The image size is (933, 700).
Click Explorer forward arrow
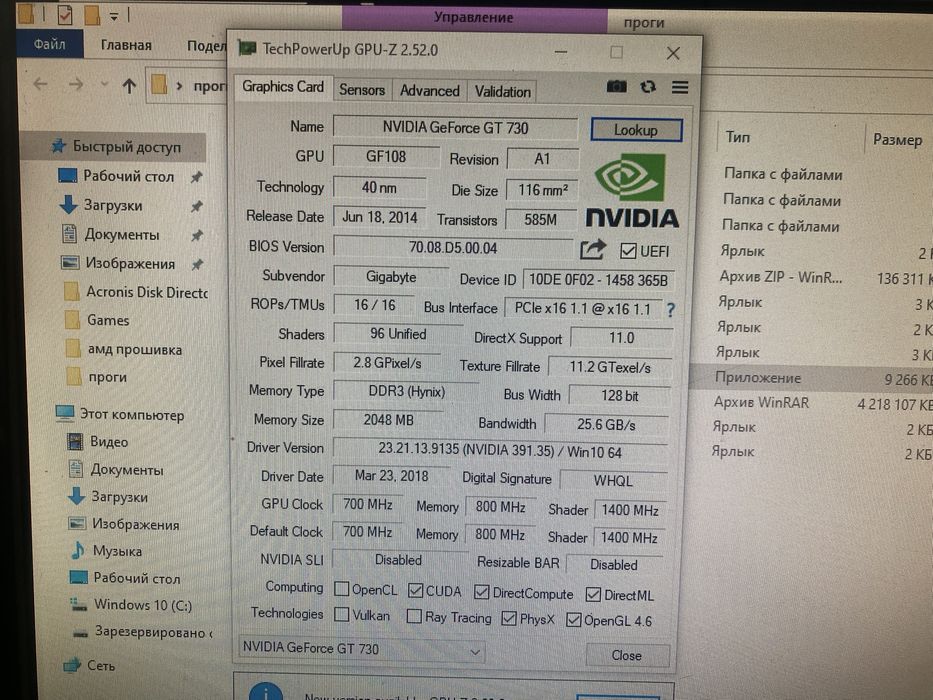click(x=76, y=85)
